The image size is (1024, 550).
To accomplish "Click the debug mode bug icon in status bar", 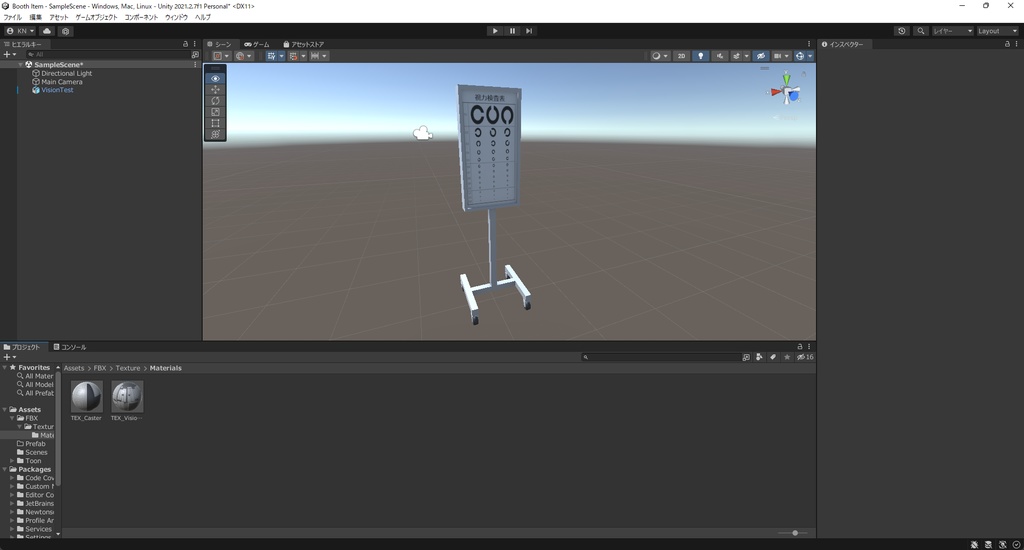I will pos(974,545).
